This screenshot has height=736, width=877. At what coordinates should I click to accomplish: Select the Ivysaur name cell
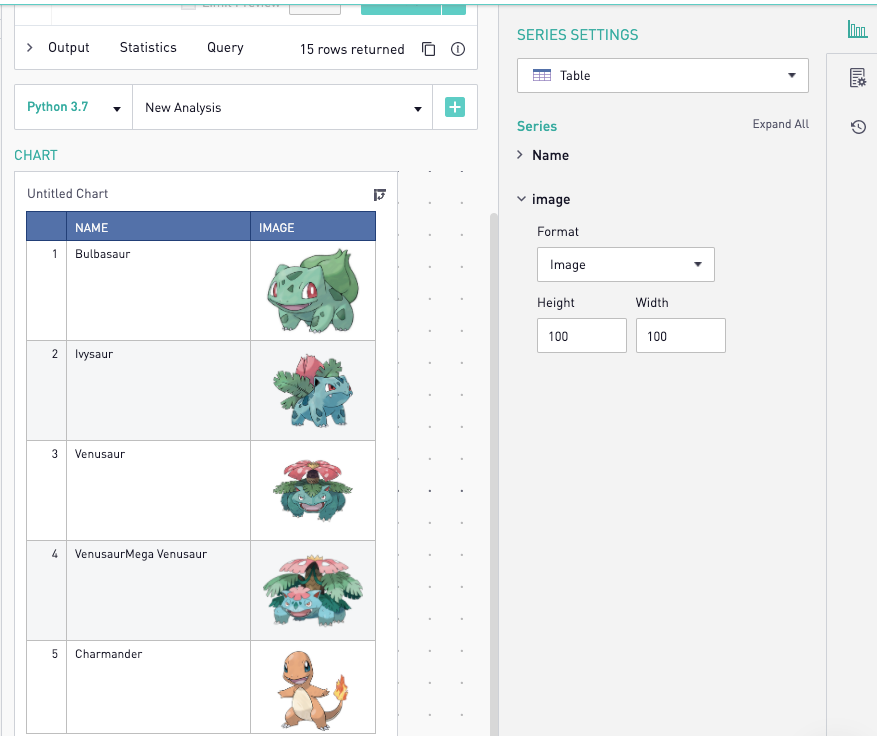point(158,390)
